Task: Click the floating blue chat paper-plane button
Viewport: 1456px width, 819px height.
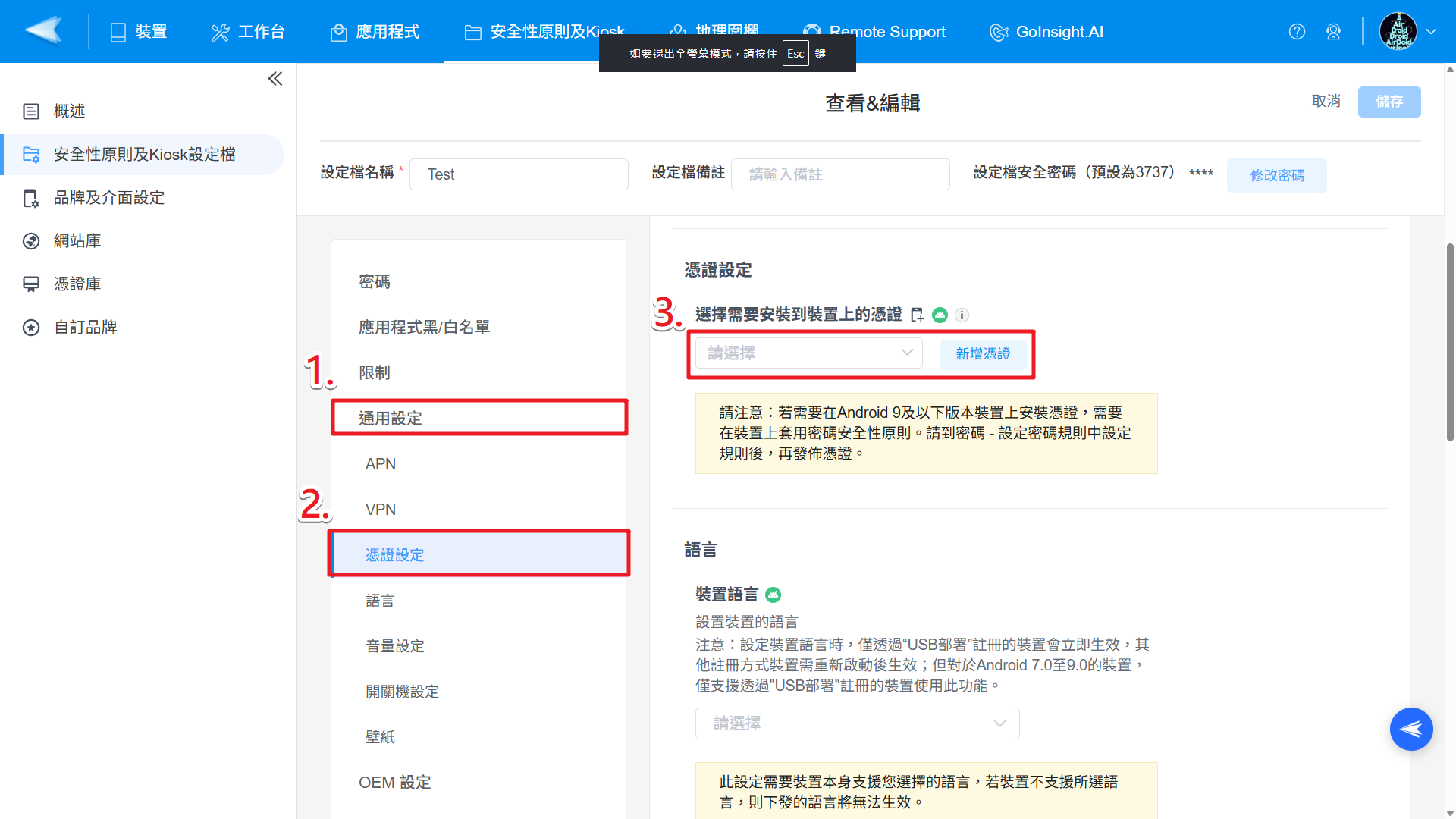Action: click(x=1410, y=729)
